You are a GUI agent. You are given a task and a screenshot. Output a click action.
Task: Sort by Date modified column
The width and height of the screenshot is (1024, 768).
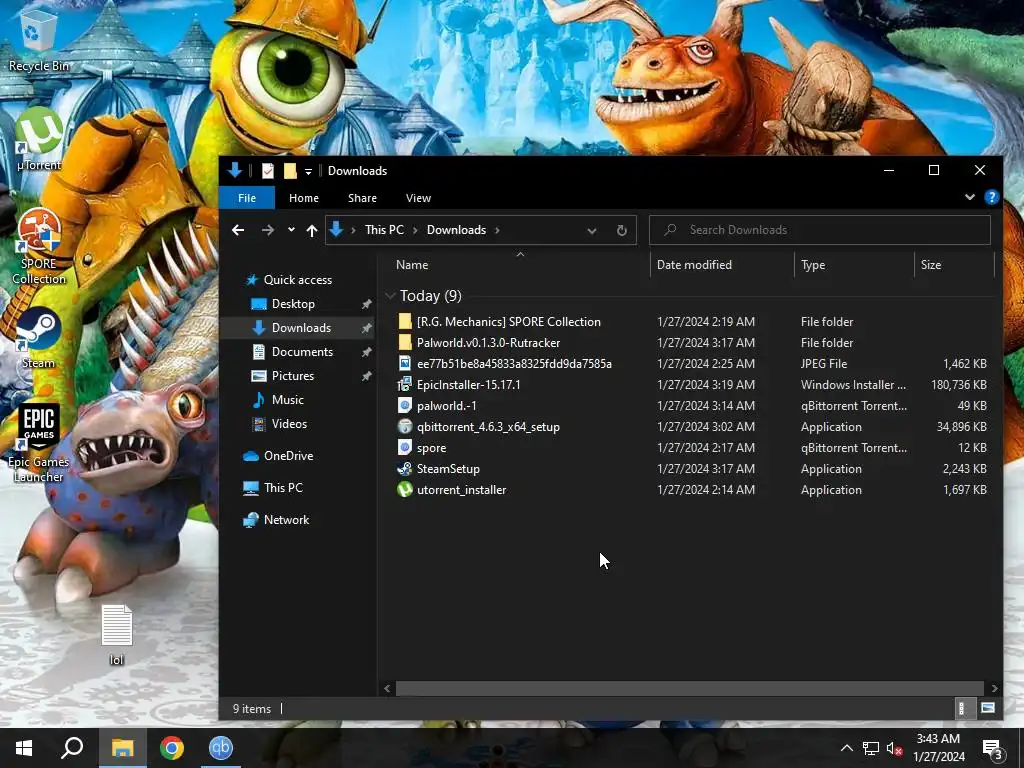722,264
